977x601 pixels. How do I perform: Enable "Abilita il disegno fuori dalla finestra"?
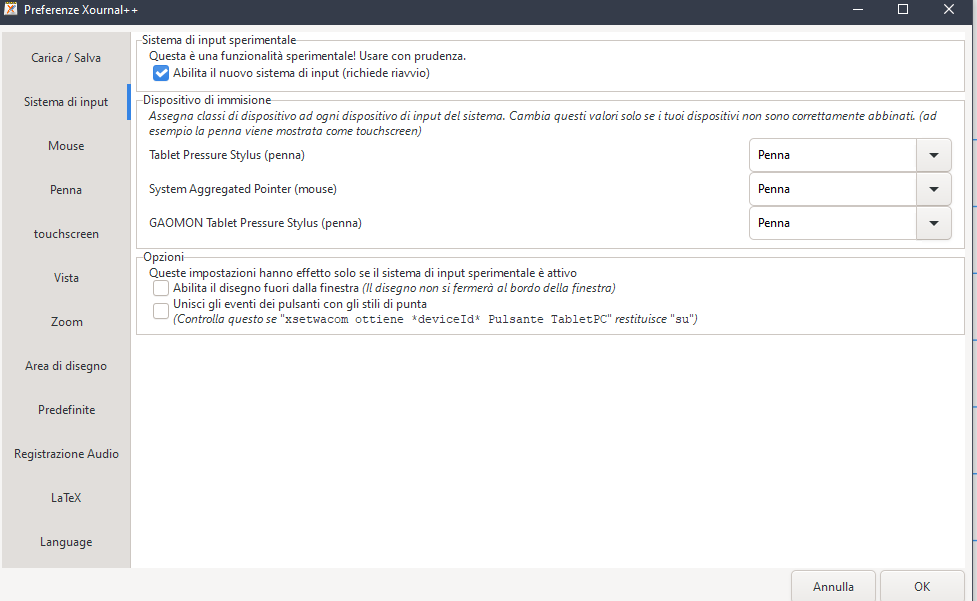[x=160, y=288]
